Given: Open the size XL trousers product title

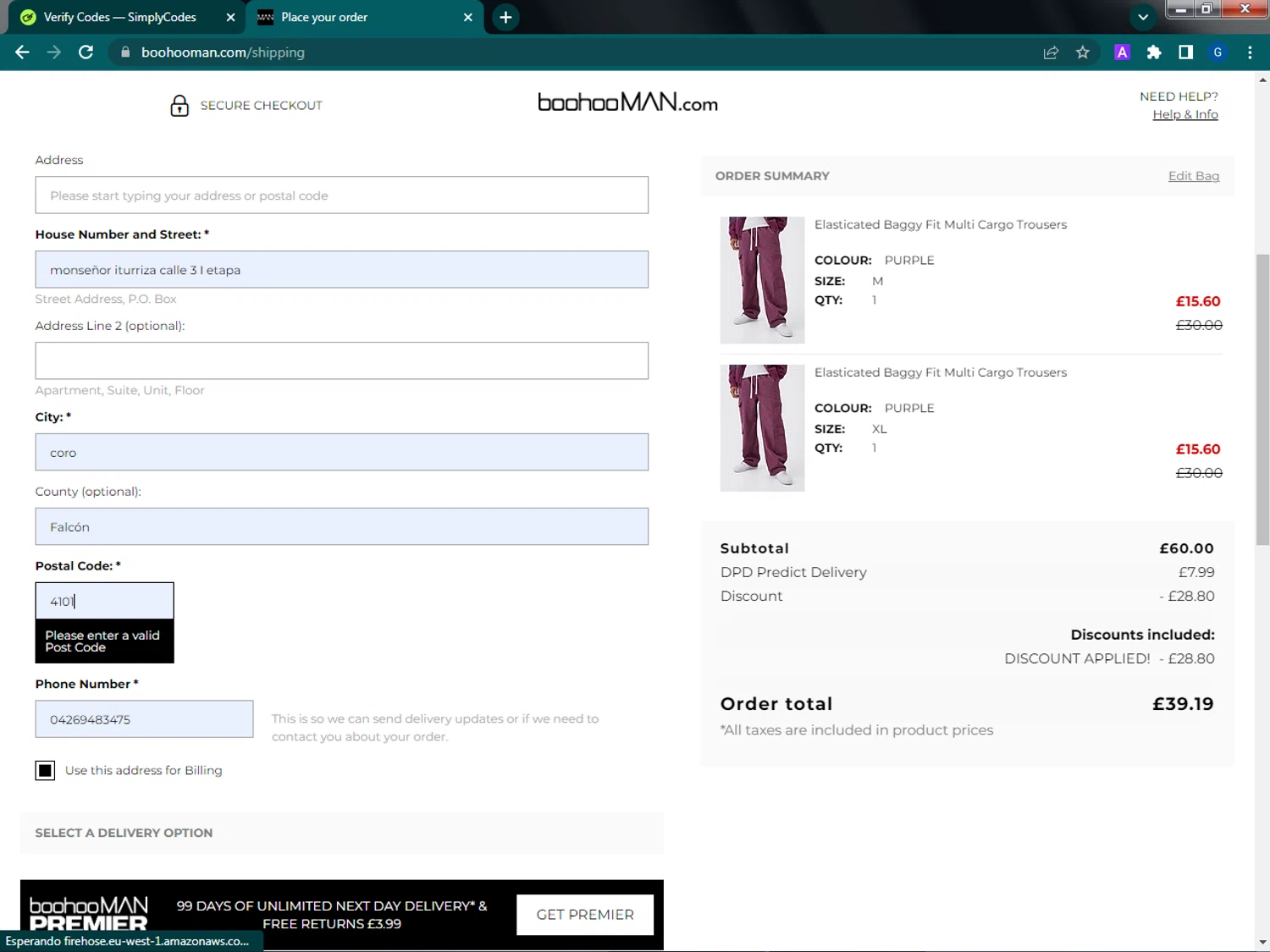Looking at the screenshot, I should coord(941,372).
